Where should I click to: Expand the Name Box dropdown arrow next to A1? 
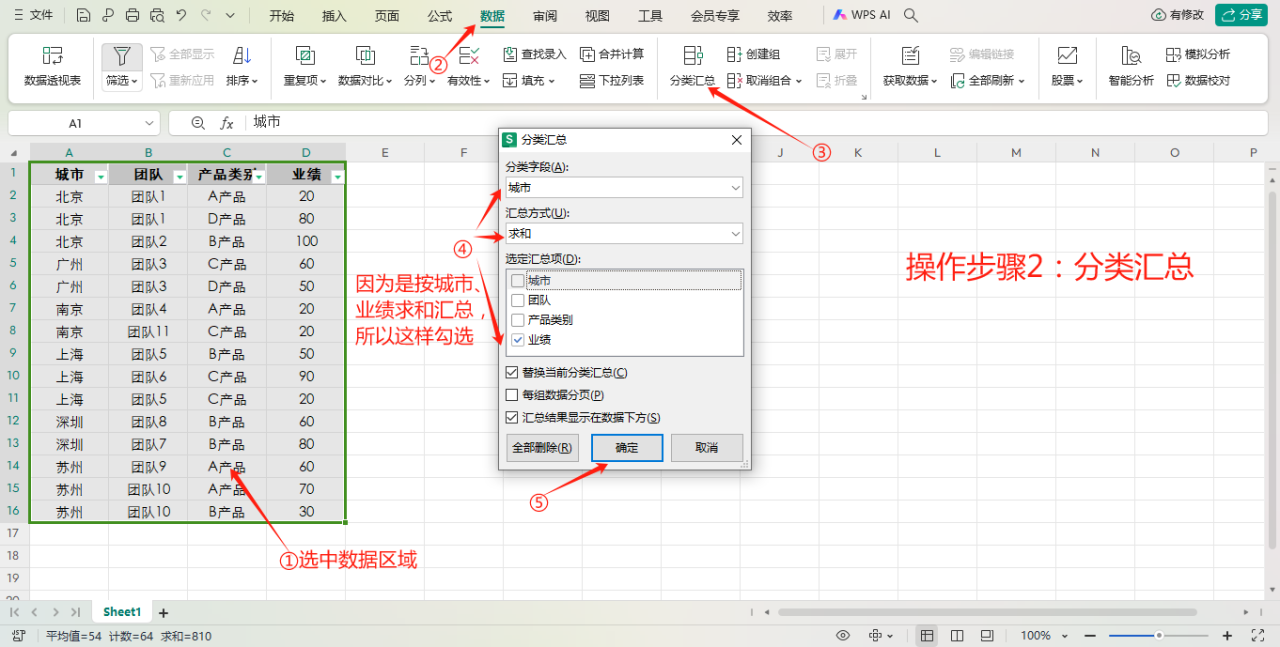pyautogui.click(x=149, y=123)
